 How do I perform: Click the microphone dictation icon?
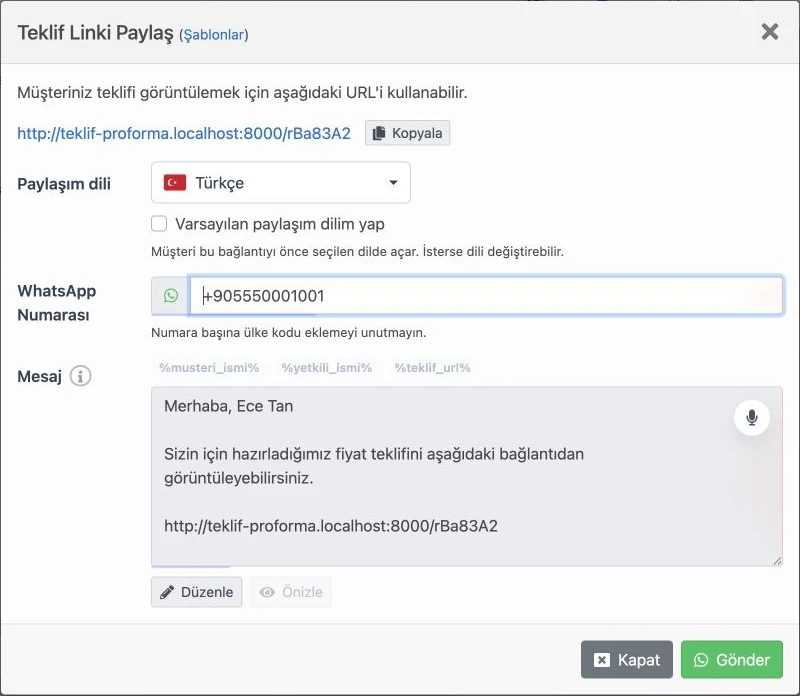pos(752,417)
